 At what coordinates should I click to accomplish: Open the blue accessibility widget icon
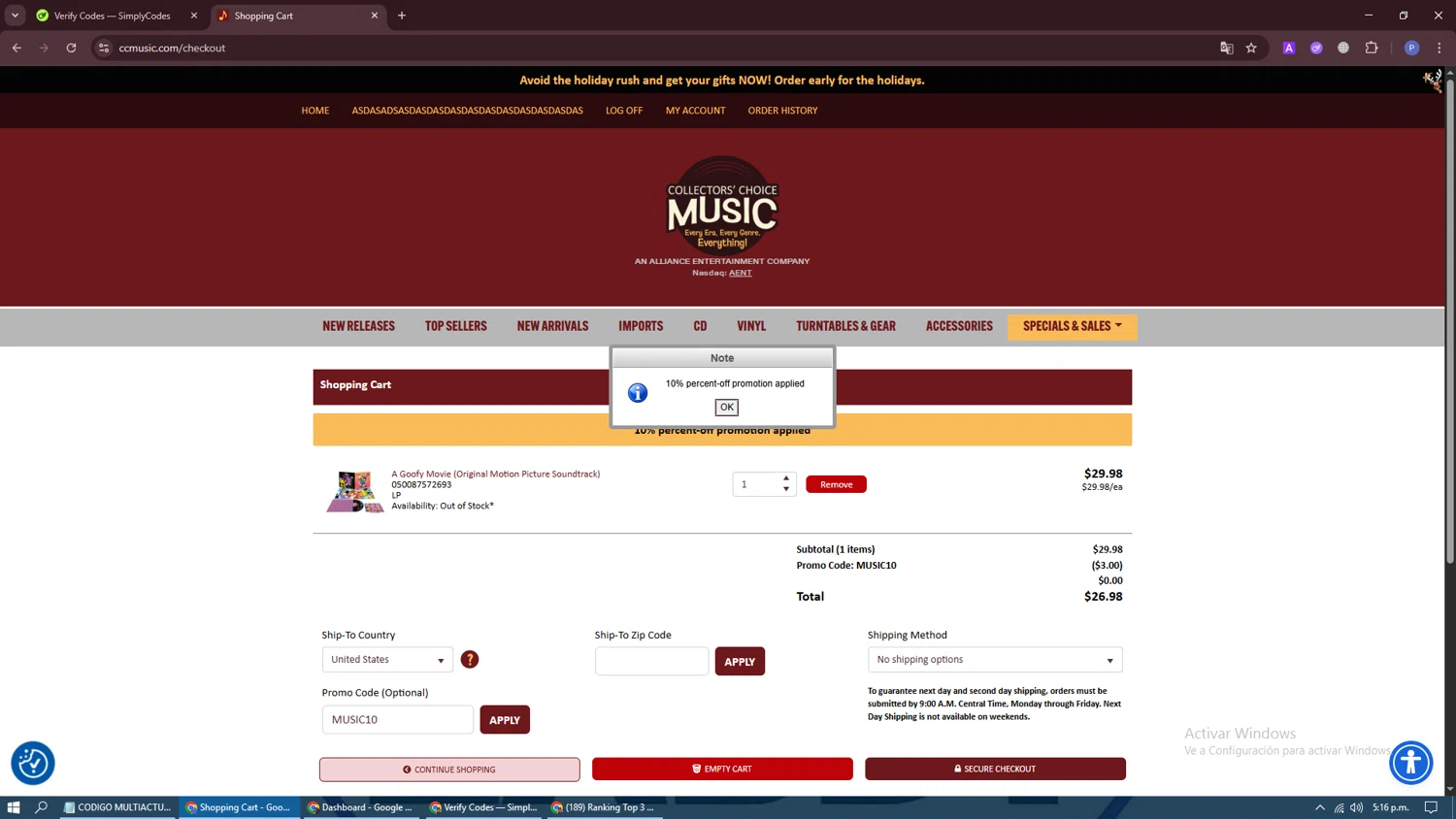point(1411,763)
